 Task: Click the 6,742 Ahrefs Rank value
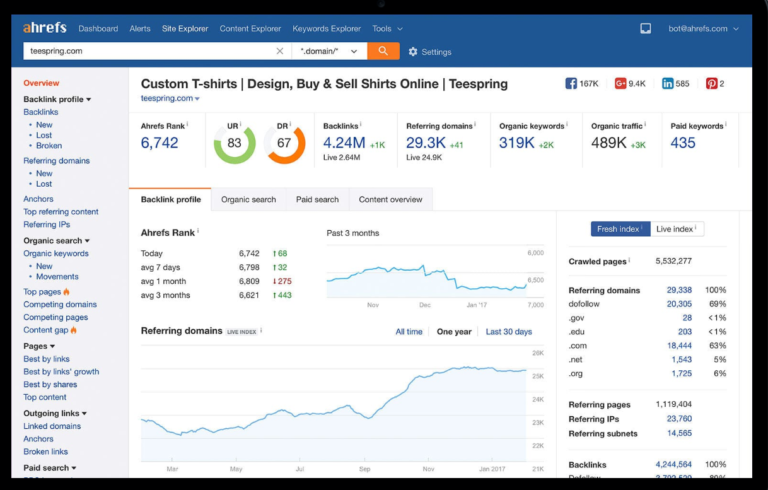click(160, 143)
